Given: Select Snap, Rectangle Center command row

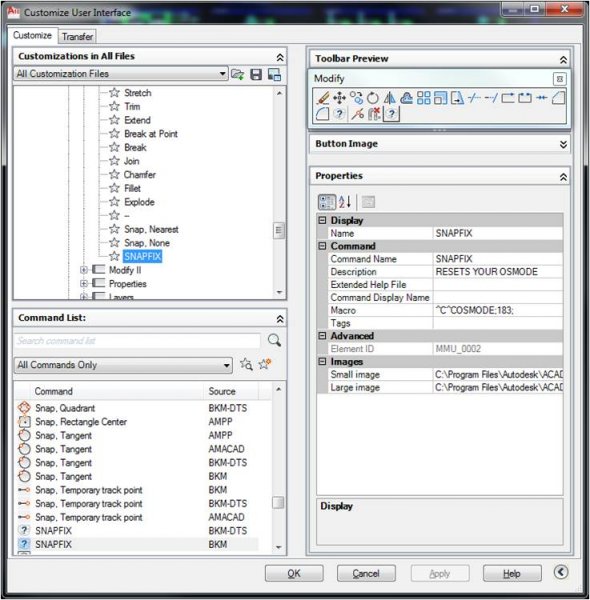Looking at the screenshot, I should tap(138, 422).
